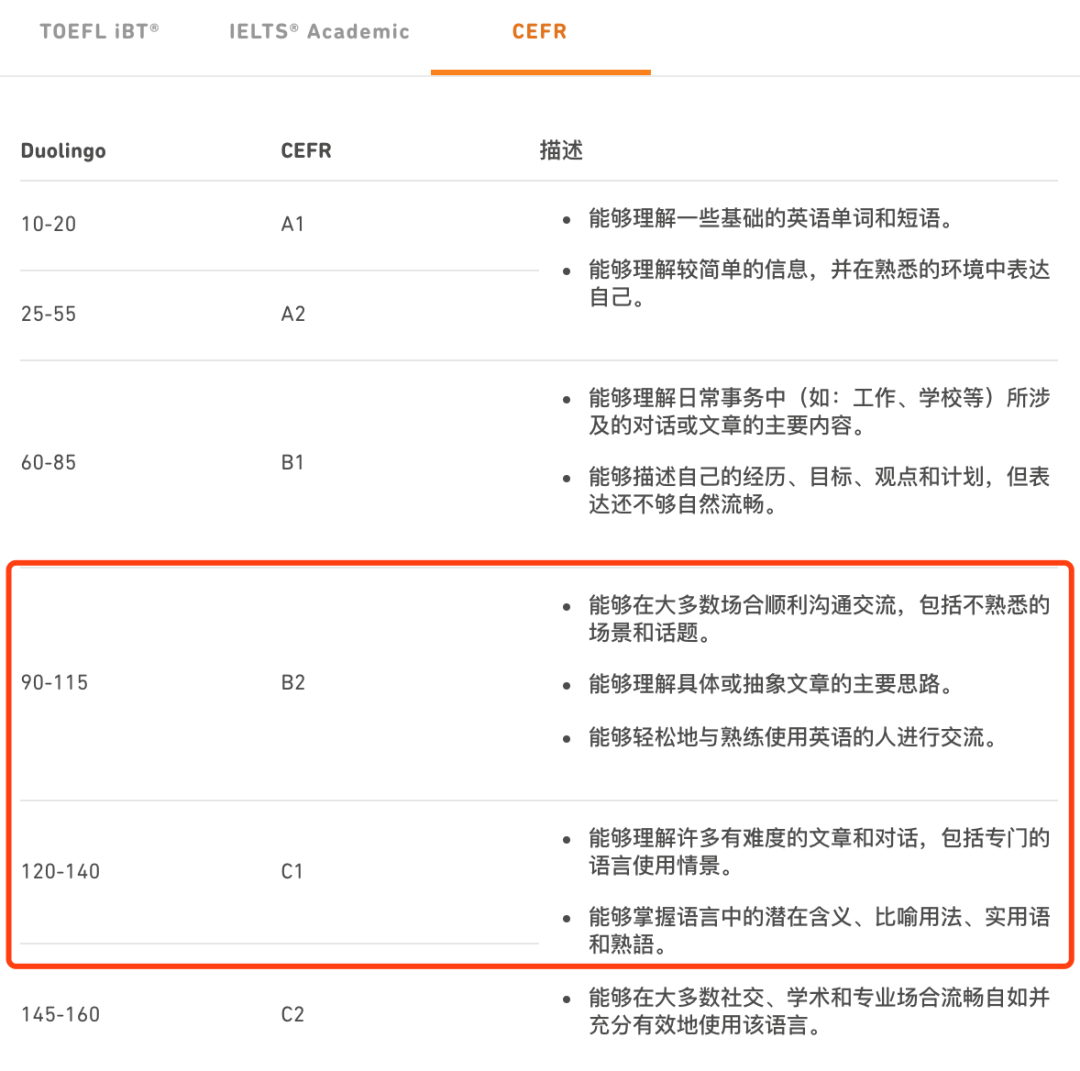
Task: Select the 145-160 score cell
Action: (61, 1015)
